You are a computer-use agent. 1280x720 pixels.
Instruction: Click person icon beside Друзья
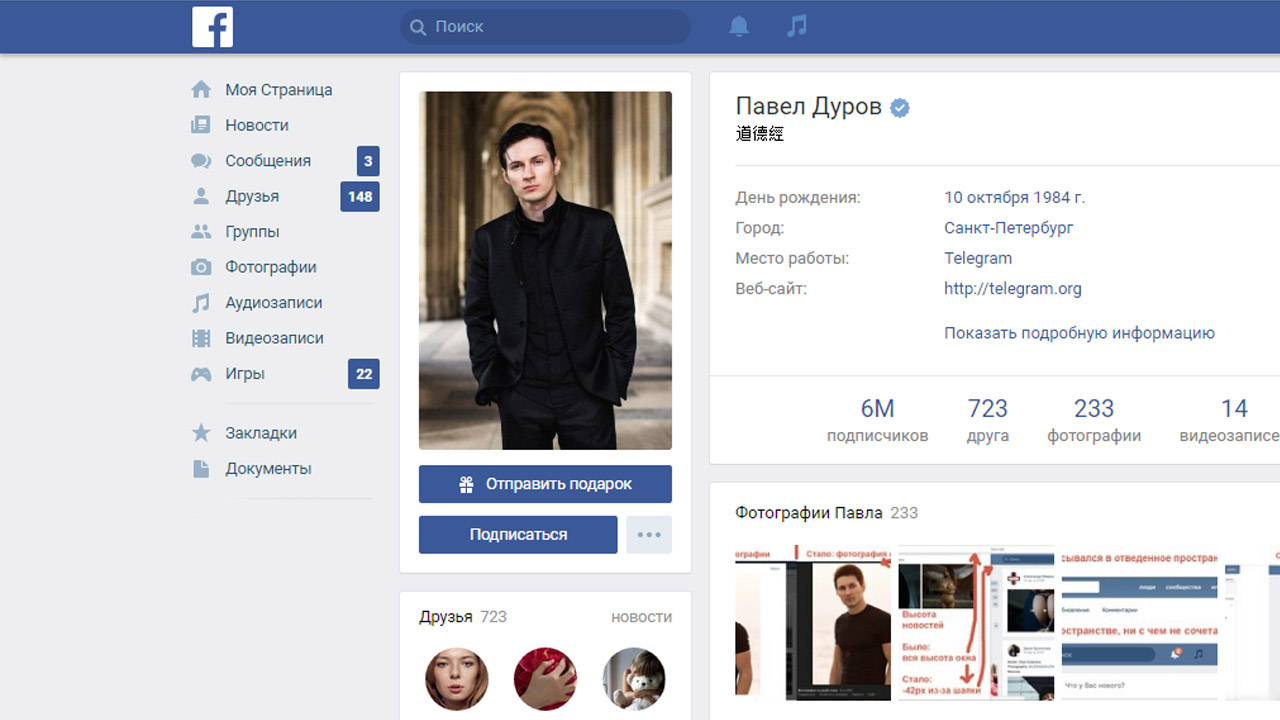coord(201,196)
